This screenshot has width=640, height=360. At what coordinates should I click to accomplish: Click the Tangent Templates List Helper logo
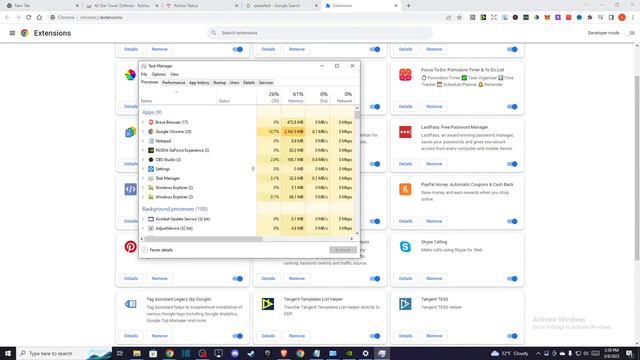[x=268, y=304]
